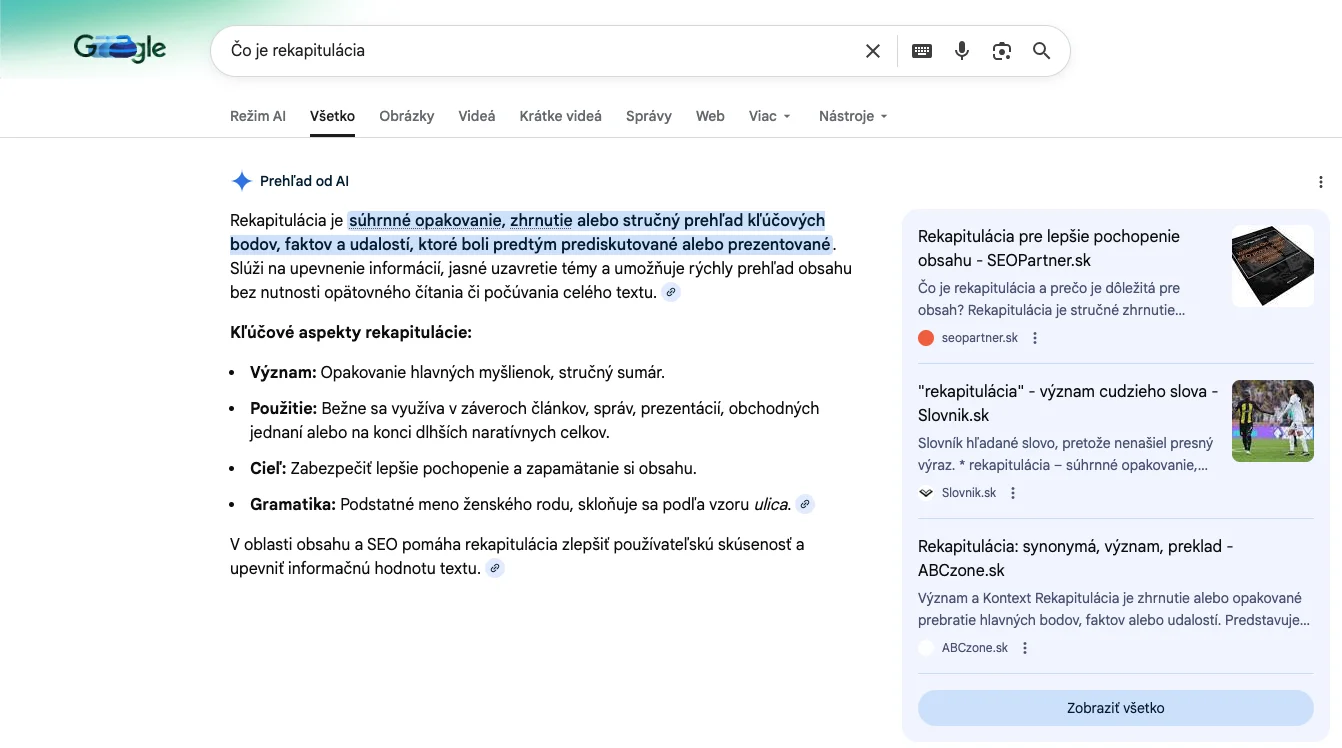Open three-dot menu next to Slovnik.sk
1342x748 pixels.
[x=1013, y=493]
